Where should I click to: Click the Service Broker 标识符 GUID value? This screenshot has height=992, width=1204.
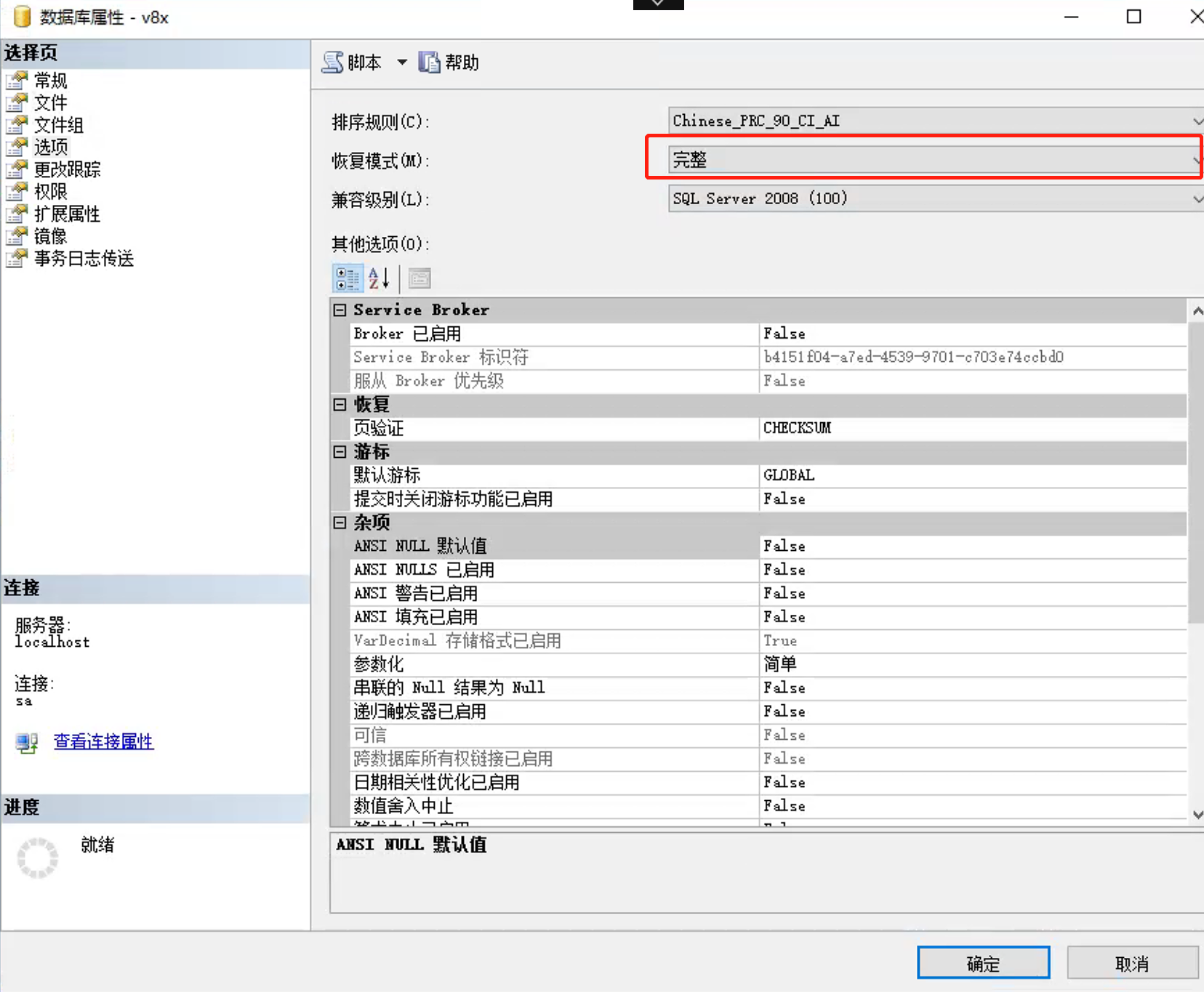(914, 358)
